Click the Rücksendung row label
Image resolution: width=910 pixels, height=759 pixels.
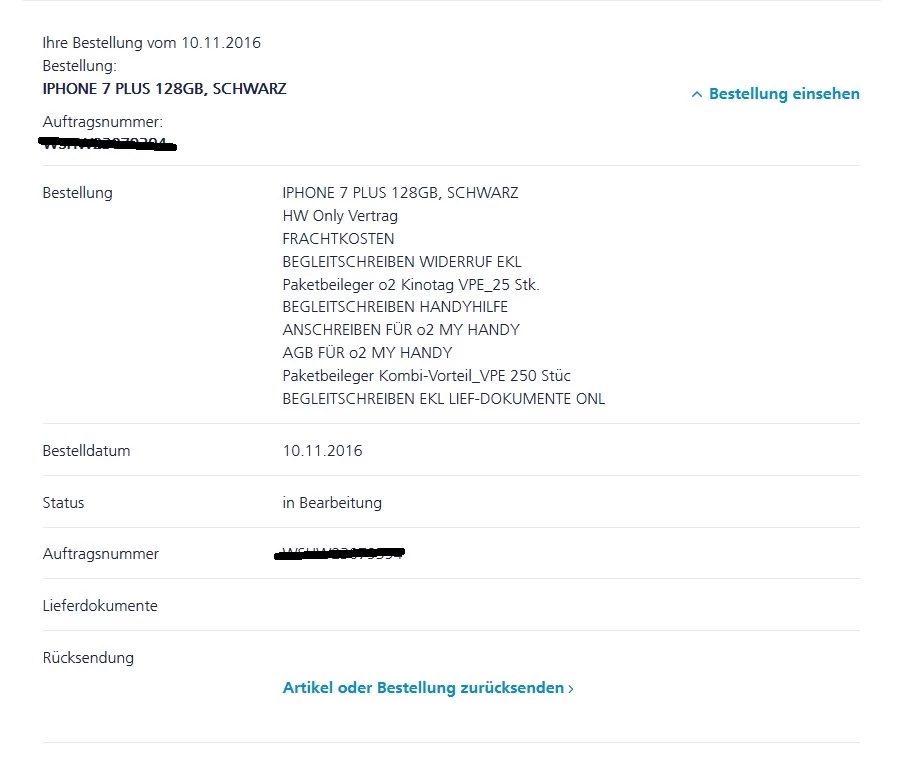[88, 658]
